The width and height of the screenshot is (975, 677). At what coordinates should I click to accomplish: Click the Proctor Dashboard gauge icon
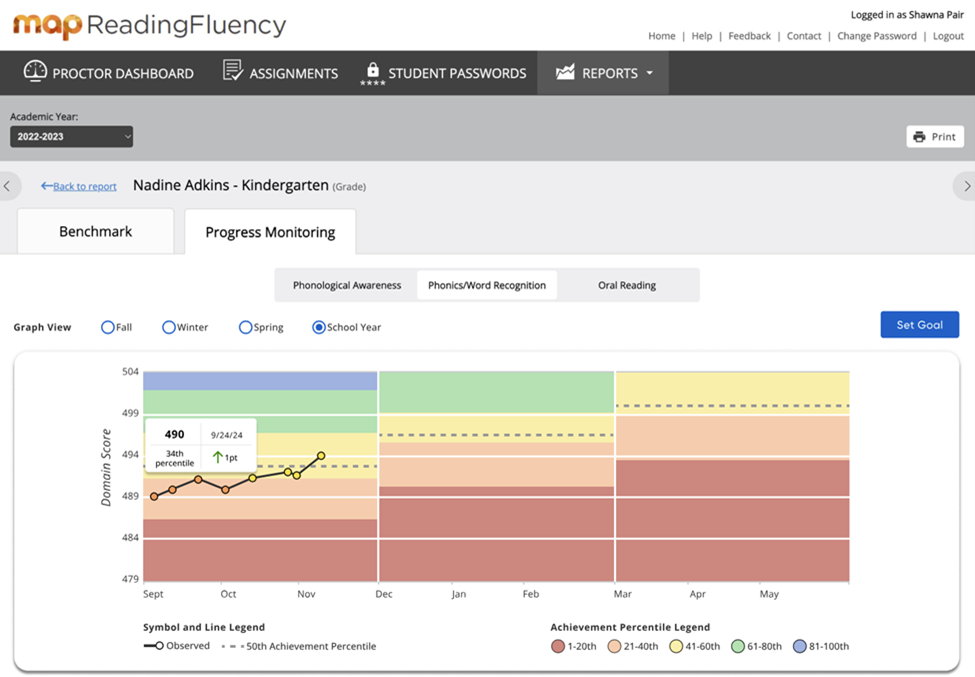click(x=35, y=72)
